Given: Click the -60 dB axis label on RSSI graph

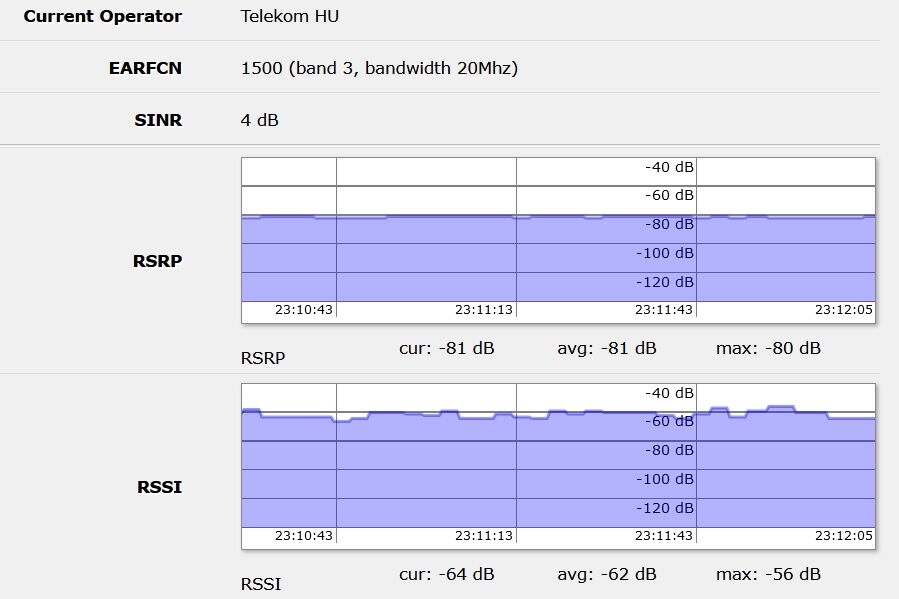Looking at the screenshot, I should [x=669, y=421].
